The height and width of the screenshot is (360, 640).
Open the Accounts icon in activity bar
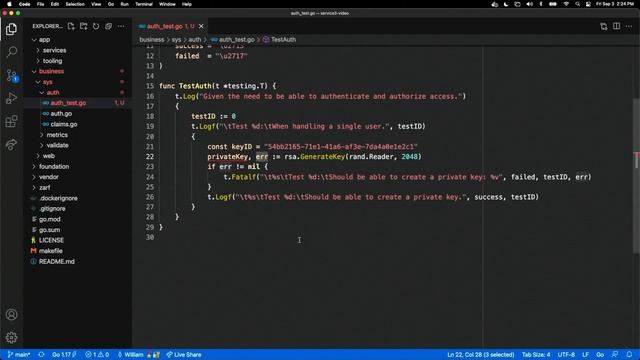(11, 315)
